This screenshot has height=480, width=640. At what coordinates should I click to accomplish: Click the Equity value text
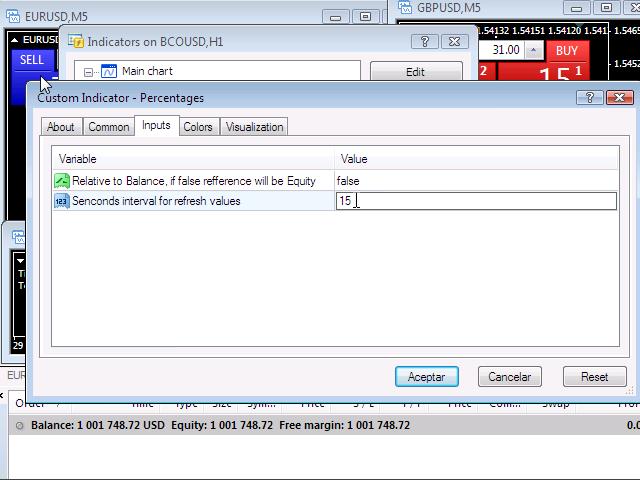pos(241,425)
